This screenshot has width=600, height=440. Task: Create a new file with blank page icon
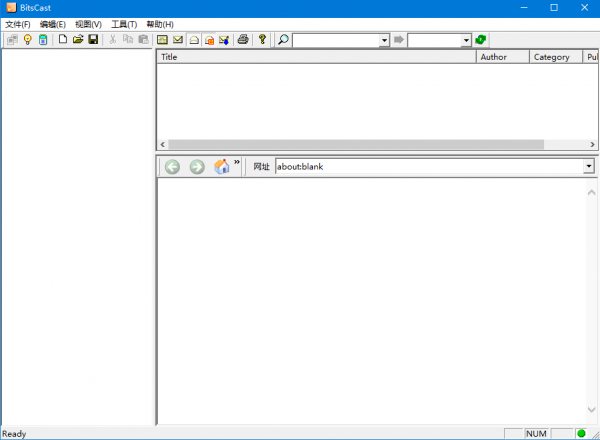(x=63, y=39)
